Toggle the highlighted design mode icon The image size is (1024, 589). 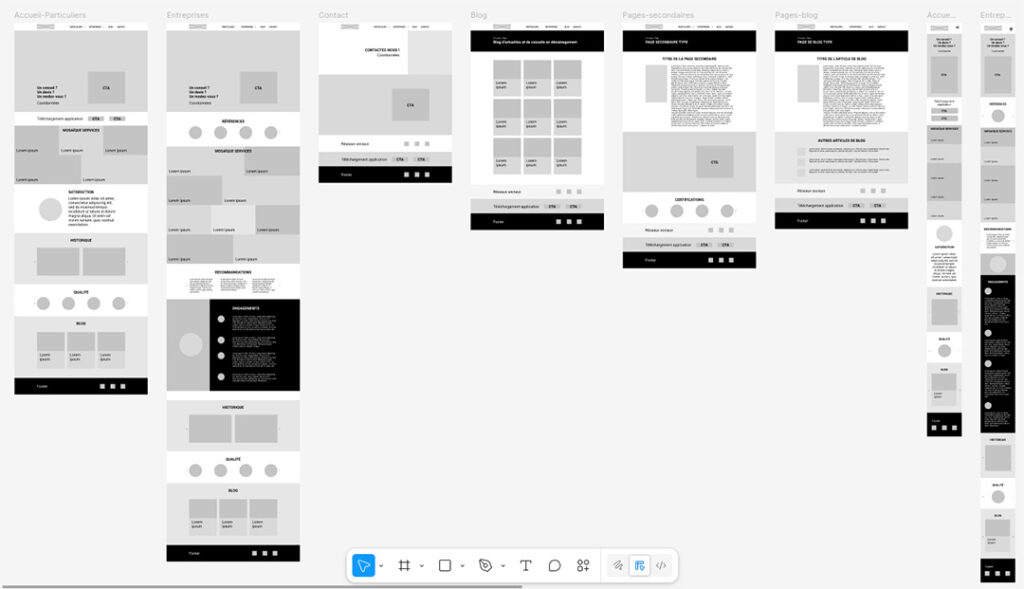(x=639, y=566)
